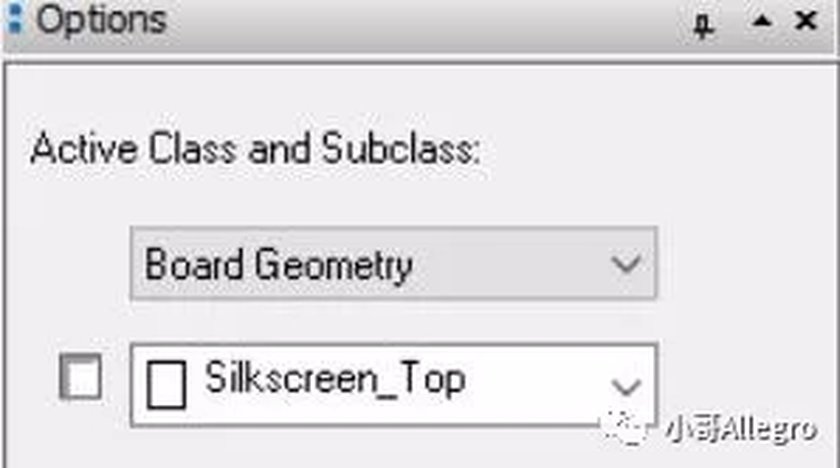Click the Active Class and Subclass label
The image size is (840, 468).
255,149
